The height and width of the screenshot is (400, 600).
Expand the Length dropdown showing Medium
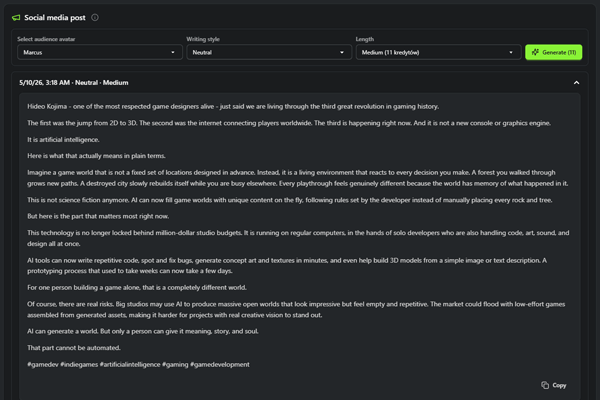click(x=438, y=52)
